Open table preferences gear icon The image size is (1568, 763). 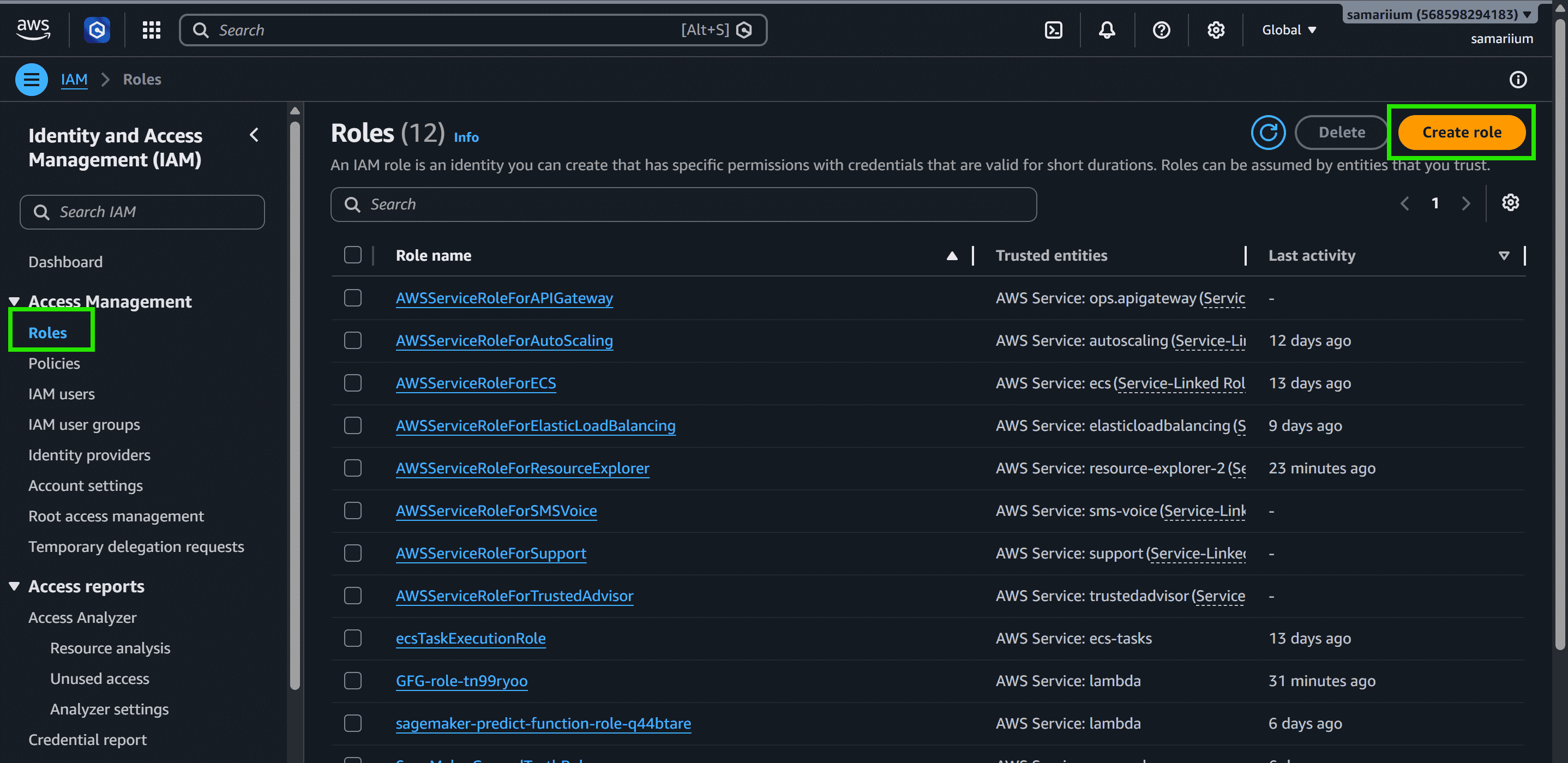point(1510,203)
